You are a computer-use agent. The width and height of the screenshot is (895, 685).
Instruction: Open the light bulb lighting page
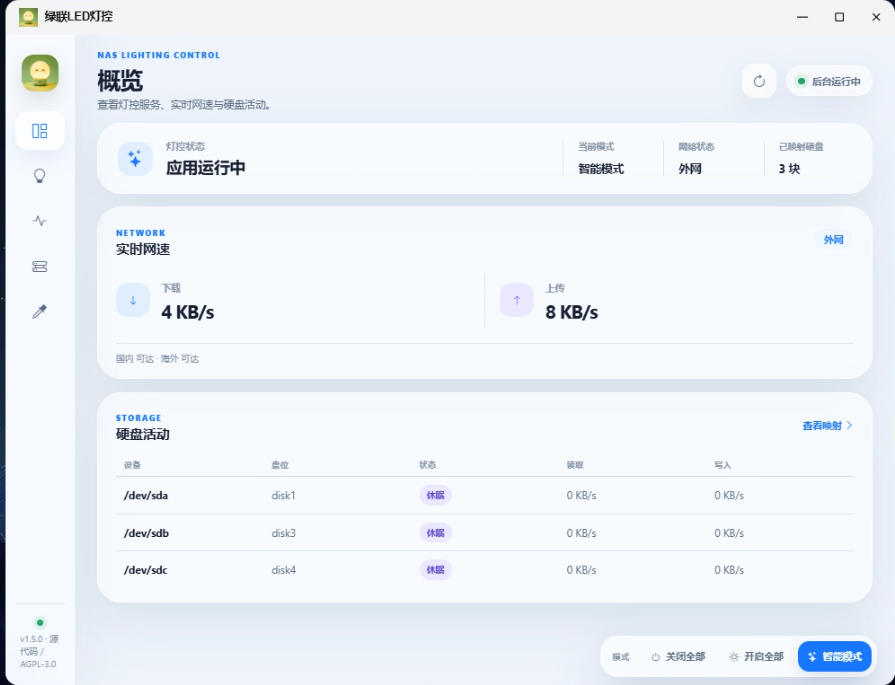(x=39, y=176)
